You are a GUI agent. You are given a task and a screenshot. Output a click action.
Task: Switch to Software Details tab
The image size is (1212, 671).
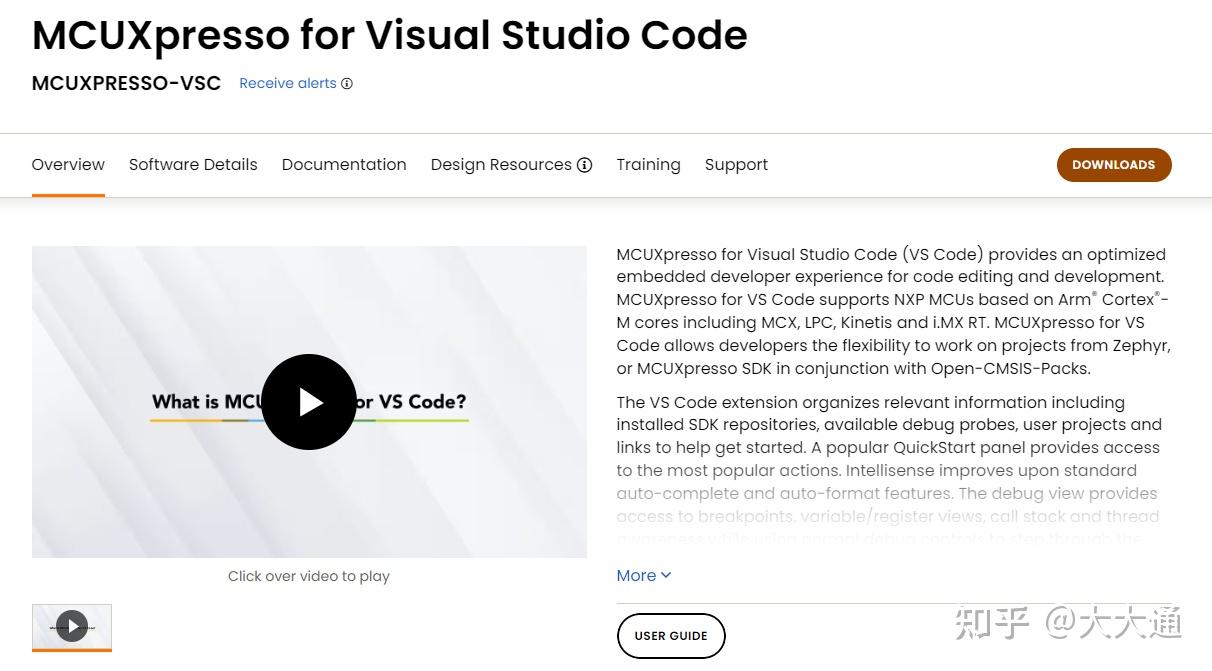pyautogui.click(x=193, y=165)
